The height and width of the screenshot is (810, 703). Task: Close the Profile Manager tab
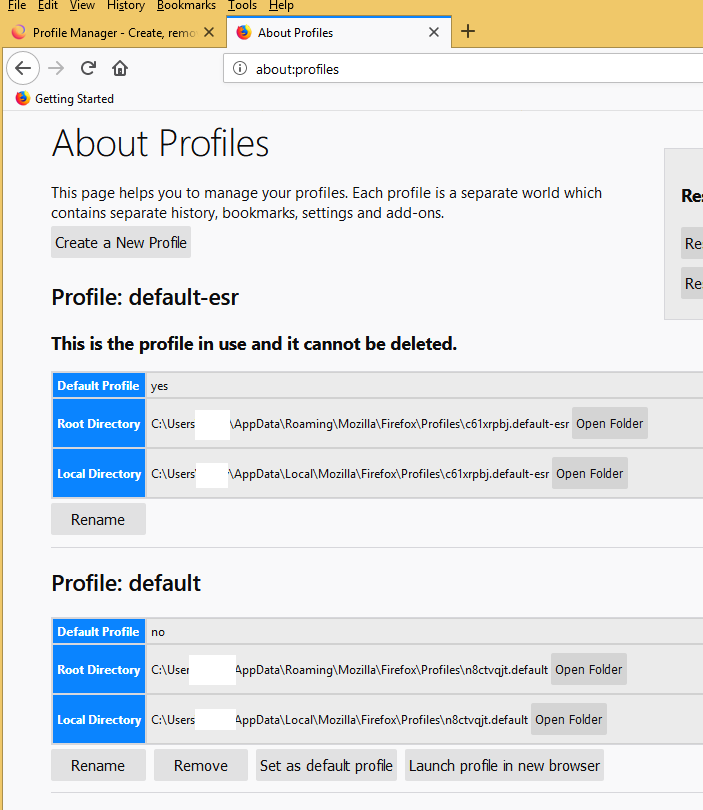[209, 33]
